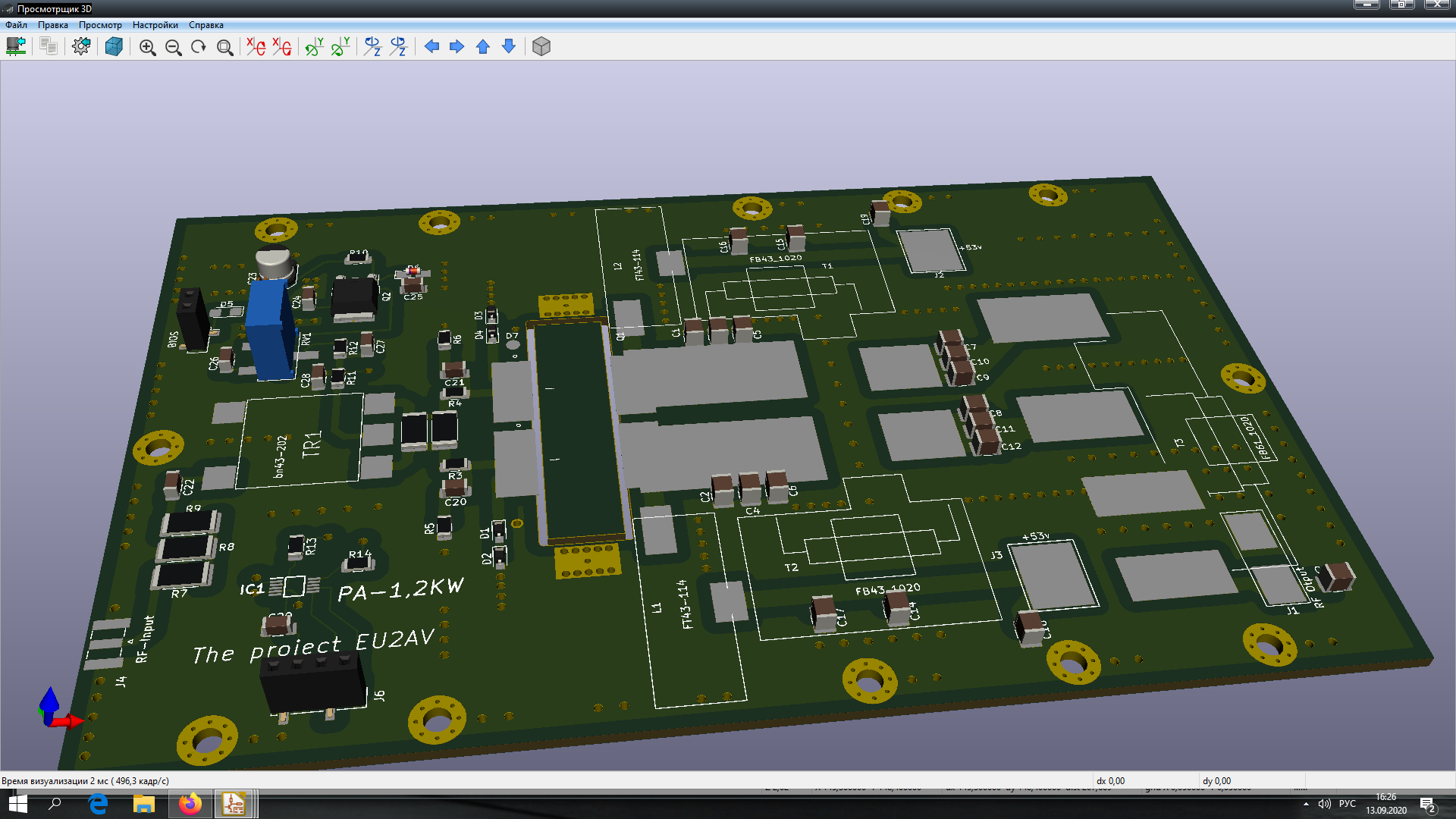Open the Файл menu

16,25
